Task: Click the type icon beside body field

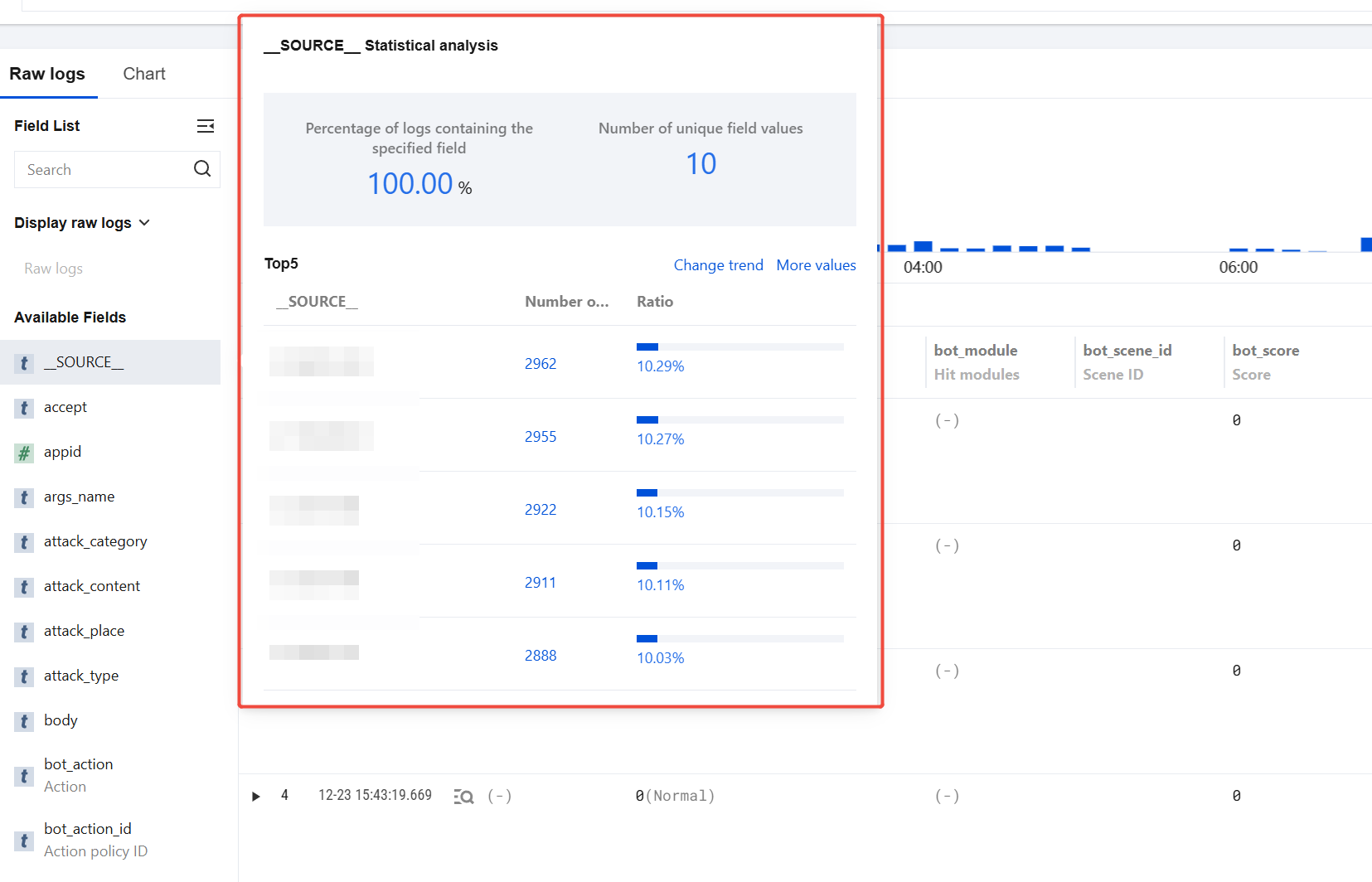Action: [24, 721]
